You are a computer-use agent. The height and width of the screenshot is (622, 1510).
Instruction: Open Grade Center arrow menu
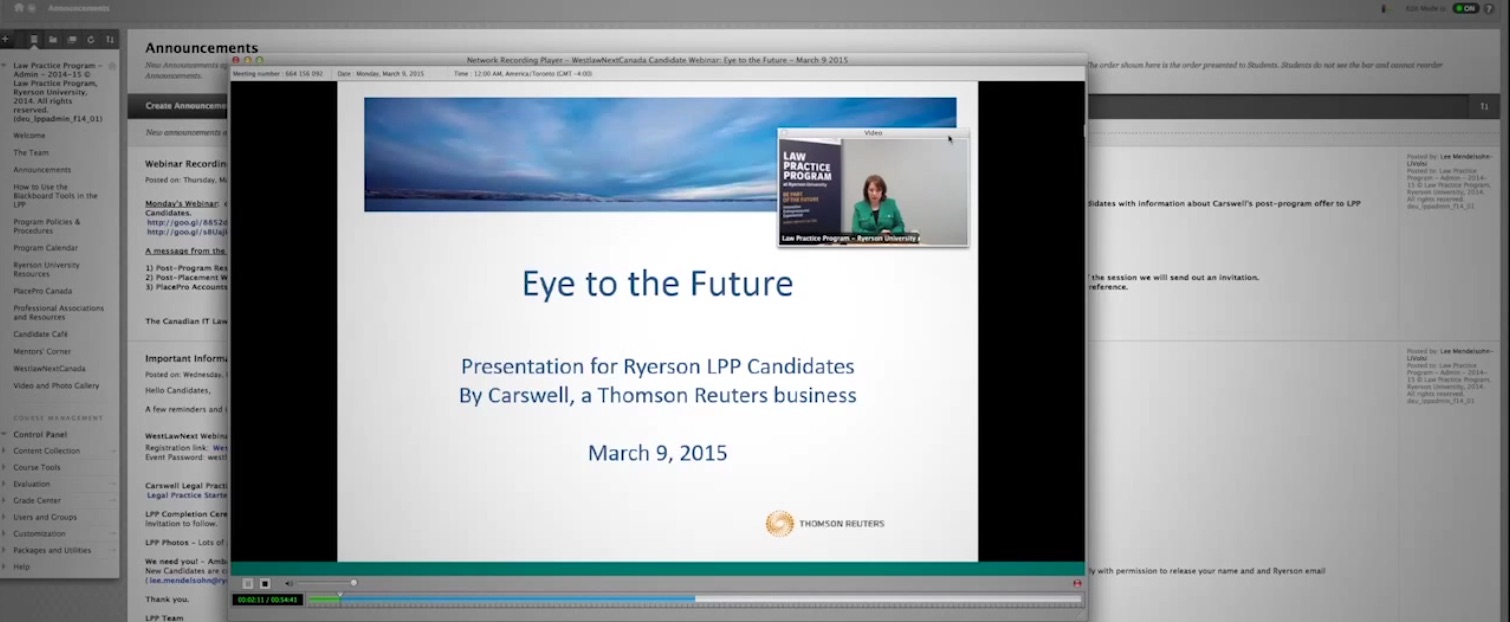[x=113, y=501]
